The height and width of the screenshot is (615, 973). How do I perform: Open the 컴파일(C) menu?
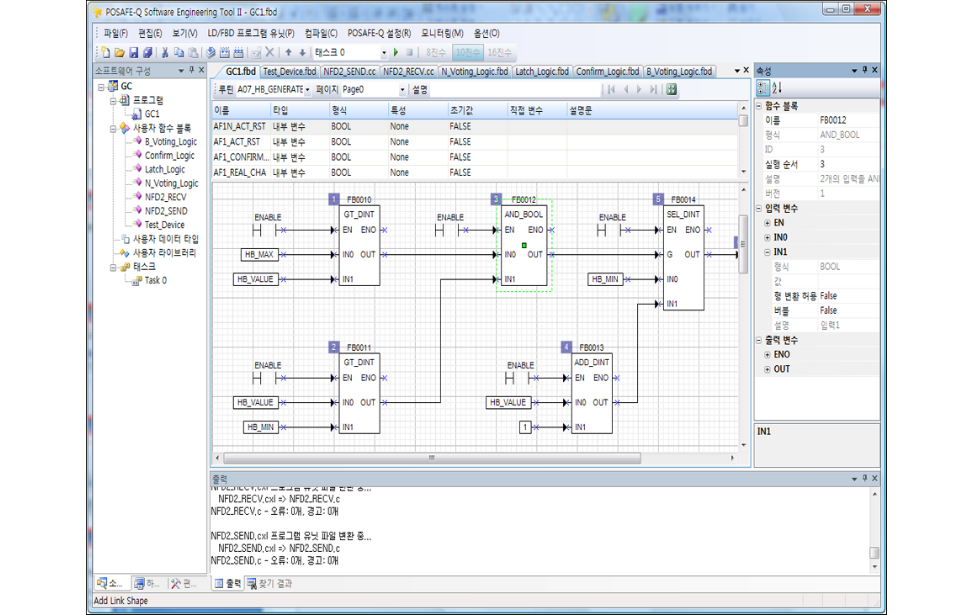[321, 33]
